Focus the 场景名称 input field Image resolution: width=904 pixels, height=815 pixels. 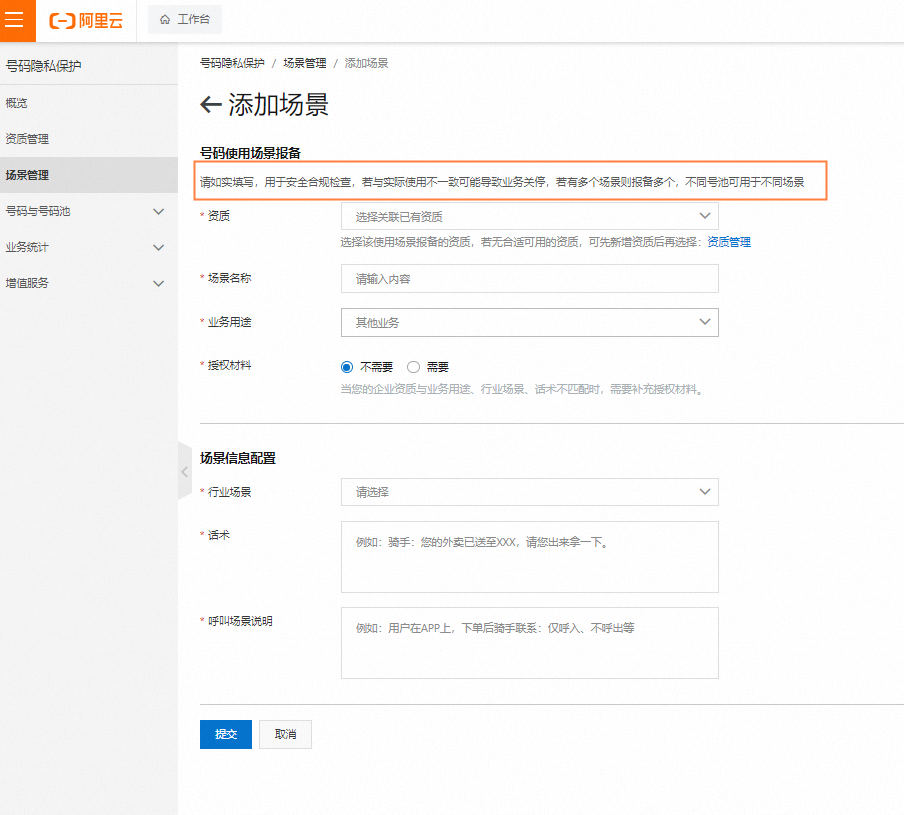[x=529, y=278]
